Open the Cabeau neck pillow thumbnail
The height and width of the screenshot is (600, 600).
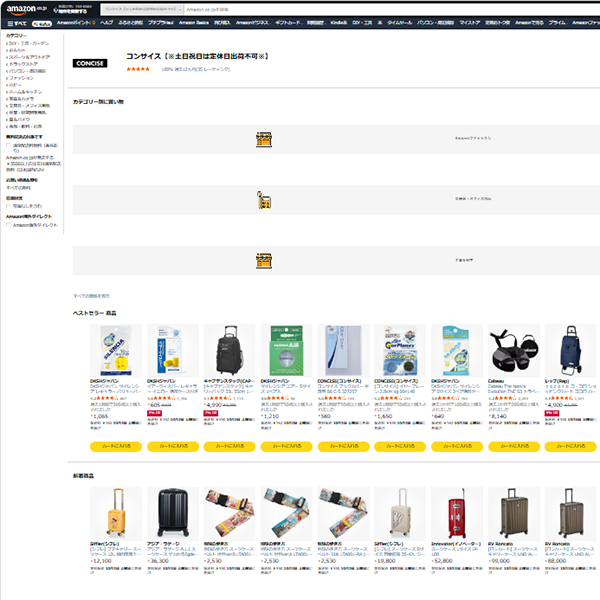pos(514,351)
